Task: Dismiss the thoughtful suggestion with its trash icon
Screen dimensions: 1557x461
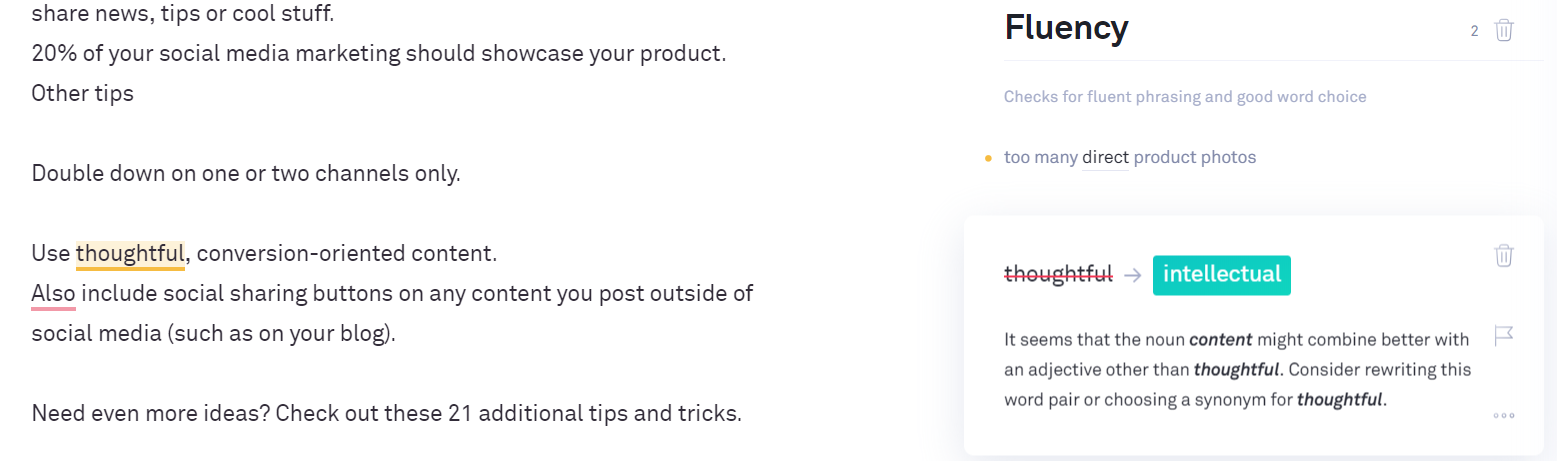Action: point(1504,256)
